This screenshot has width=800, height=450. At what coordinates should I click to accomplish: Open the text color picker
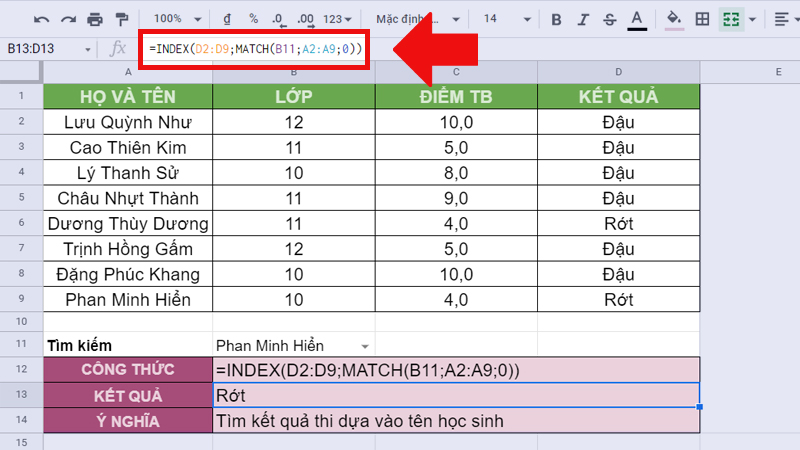637,20
